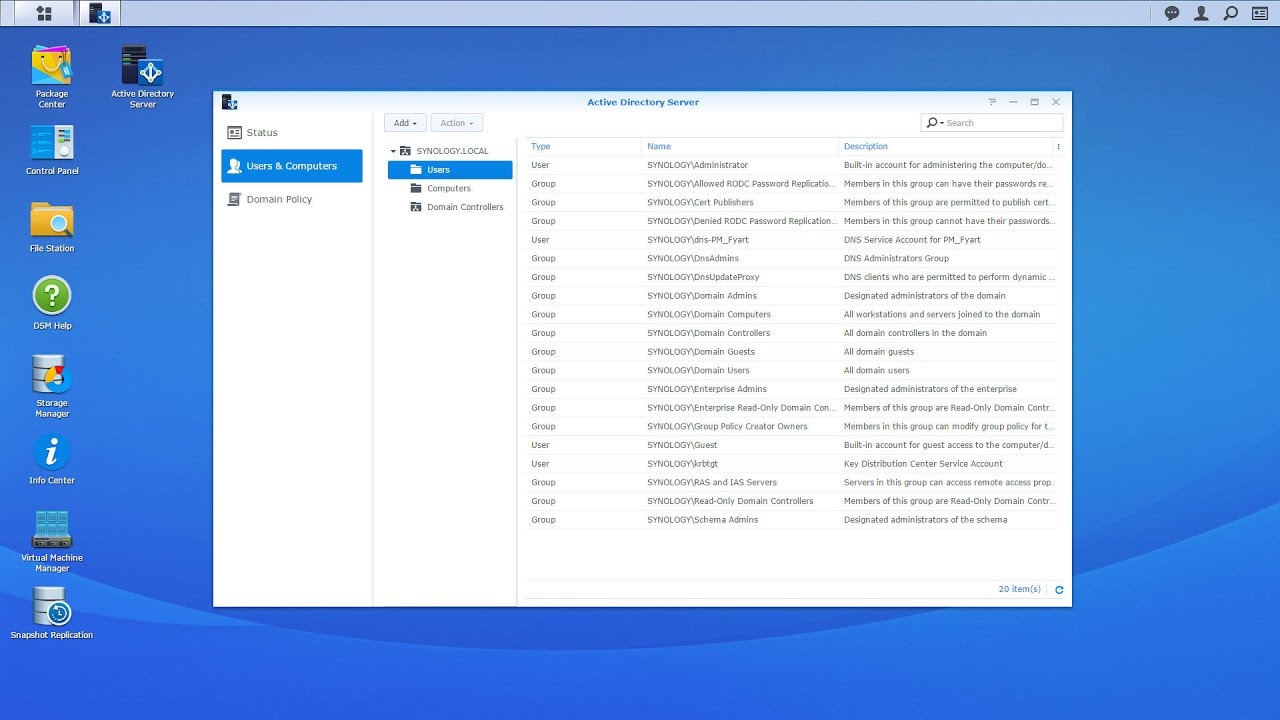This screenshot has height=720, width=1280.
Task: Open the user options person icon
Action: (1202, 13)
